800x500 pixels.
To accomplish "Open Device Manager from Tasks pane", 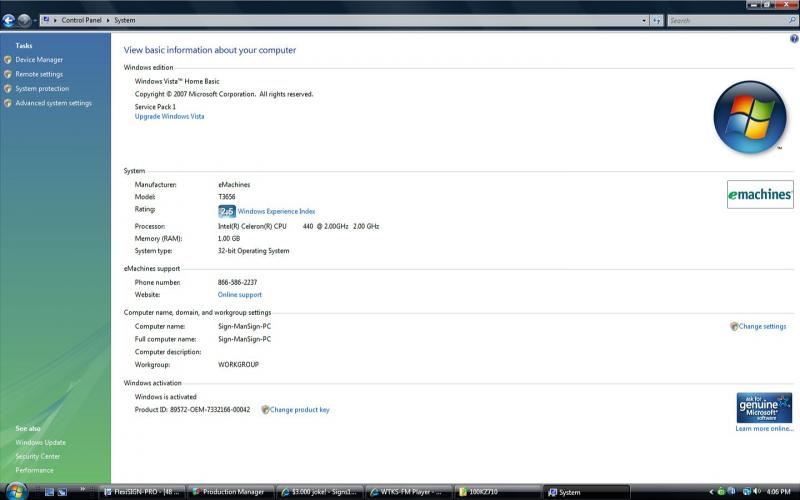I will coord(39,60).
